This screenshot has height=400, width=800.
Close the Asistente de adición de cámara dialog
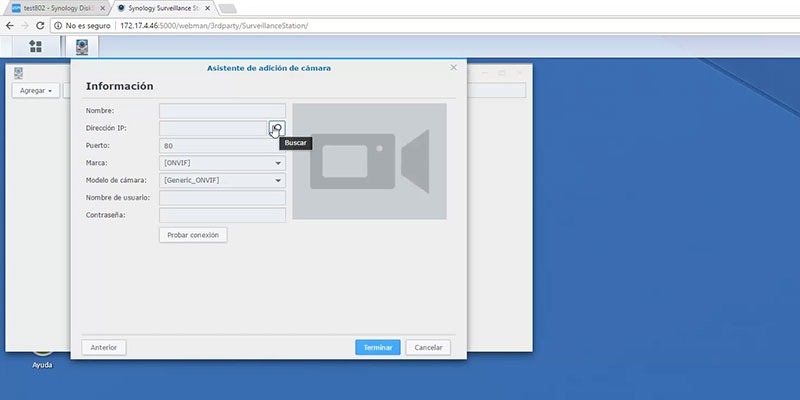(x=454, y=67)
